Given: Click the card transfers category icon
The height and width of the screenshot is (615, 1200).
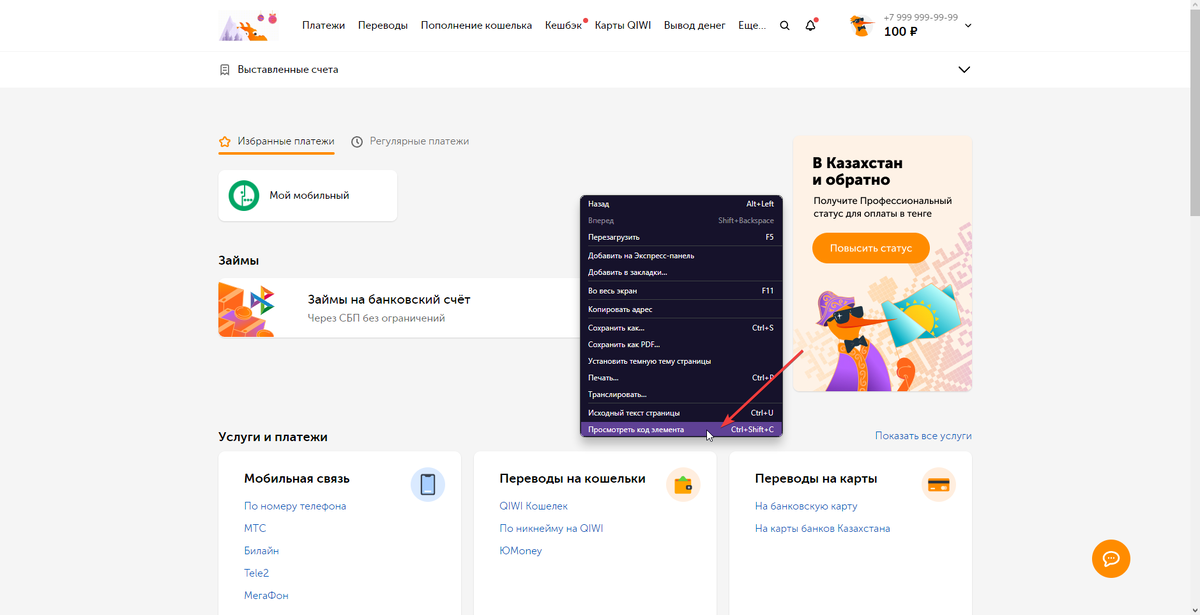Looking at the screenshot, I should tap(939, 485).
